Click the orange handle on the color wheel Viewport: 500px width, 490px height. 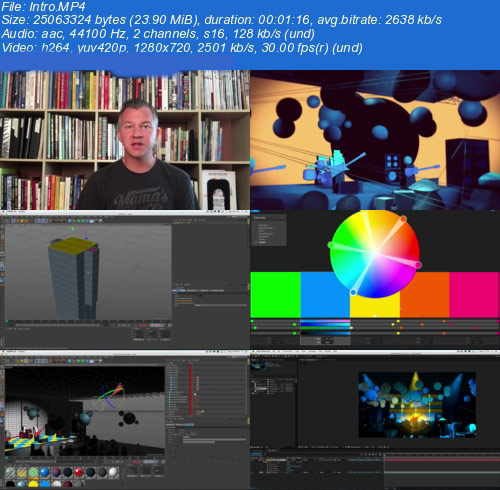403,219
